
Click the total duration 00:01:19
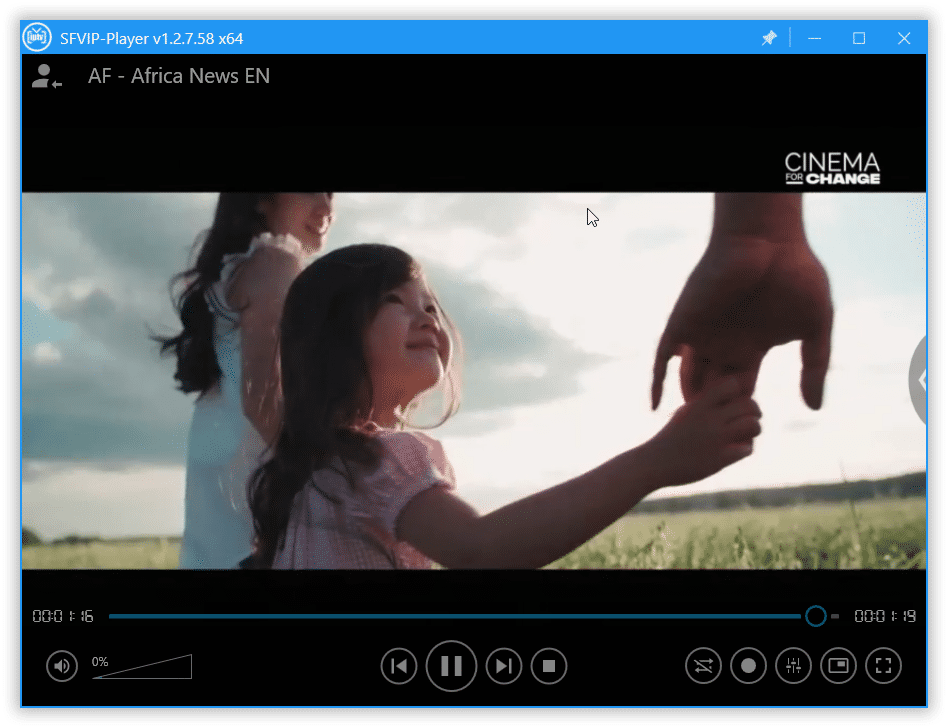tap(885, 616)
